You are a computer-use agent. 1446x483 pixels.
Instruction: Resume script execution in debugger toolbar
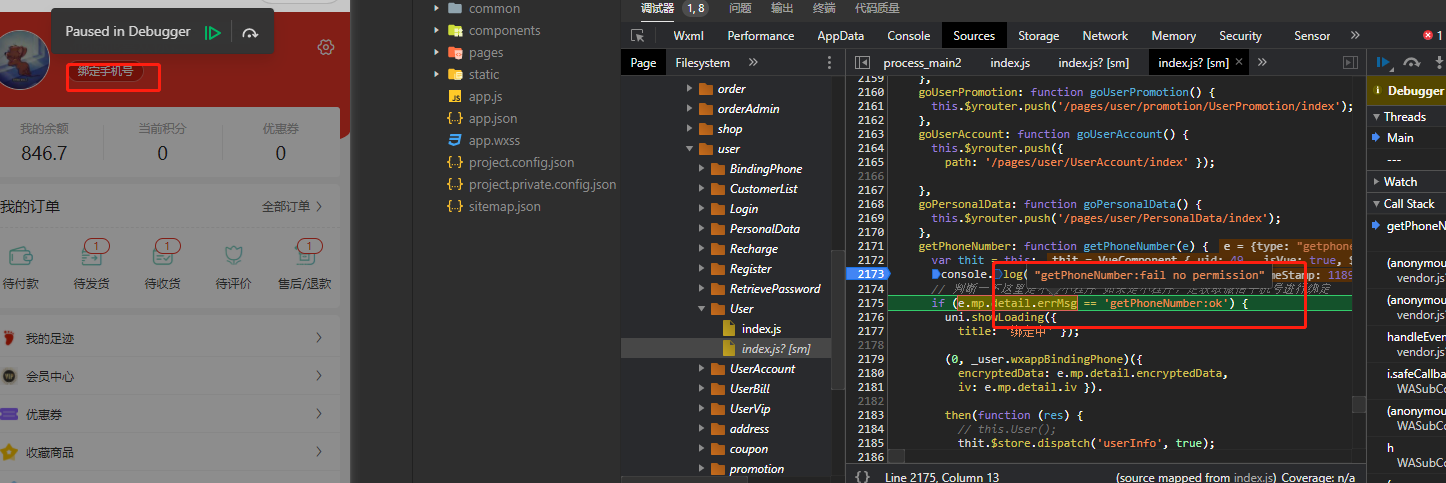tap(1385, 62)
